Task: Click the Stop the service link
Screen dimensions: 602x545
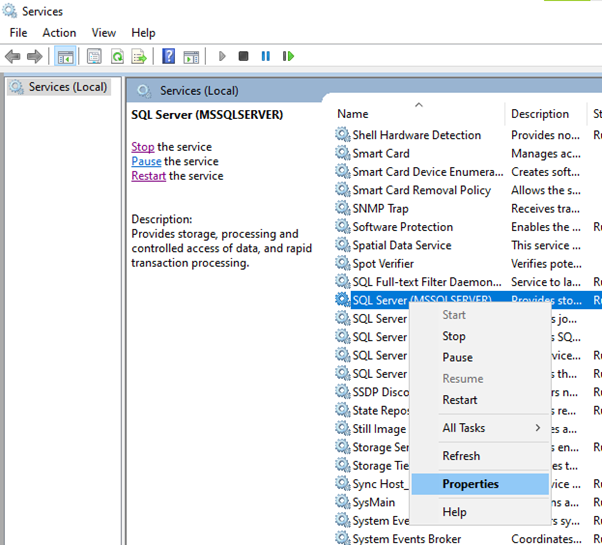Action: point(143,147)
